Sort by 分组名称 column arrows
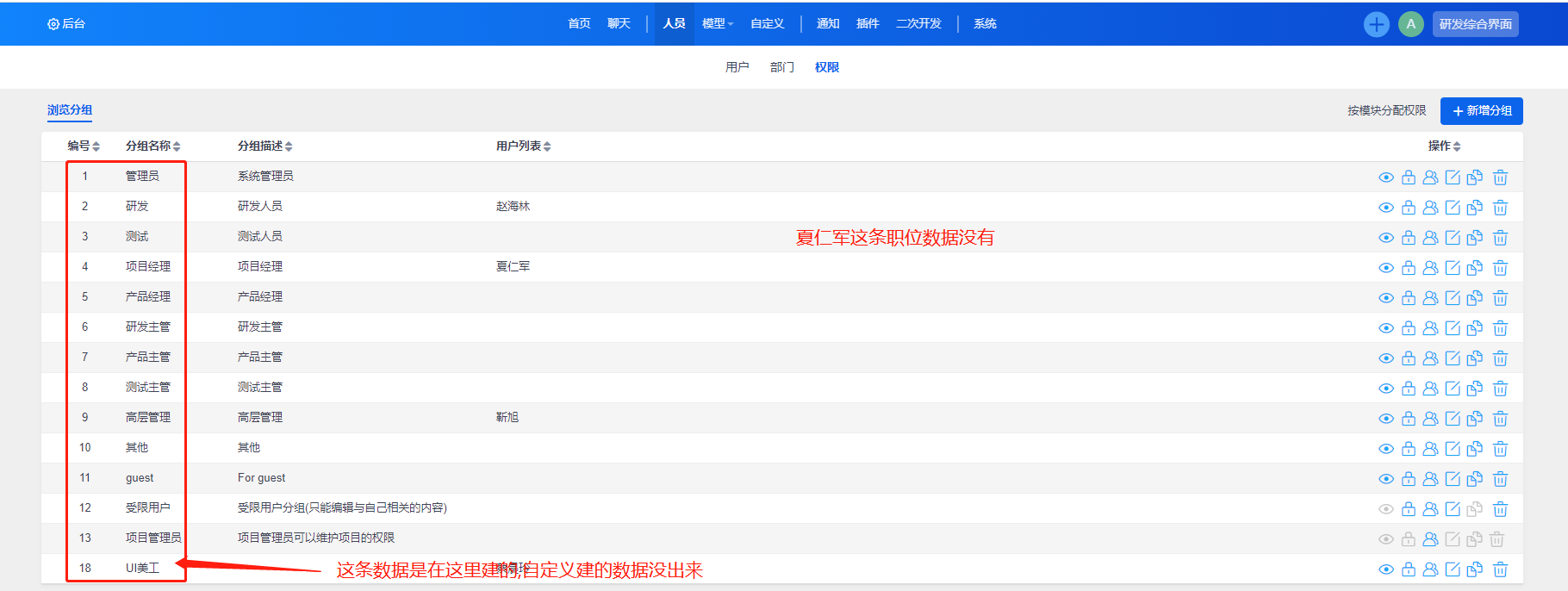 (177, 146)
